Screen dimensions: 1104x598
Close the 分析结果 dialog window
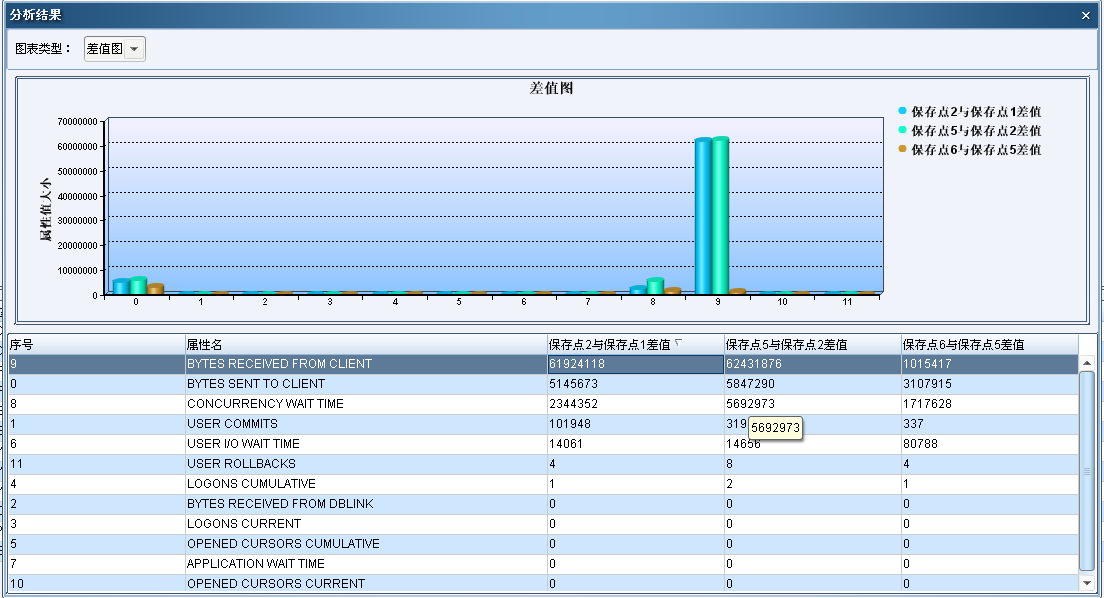(x=1086, y=15)
